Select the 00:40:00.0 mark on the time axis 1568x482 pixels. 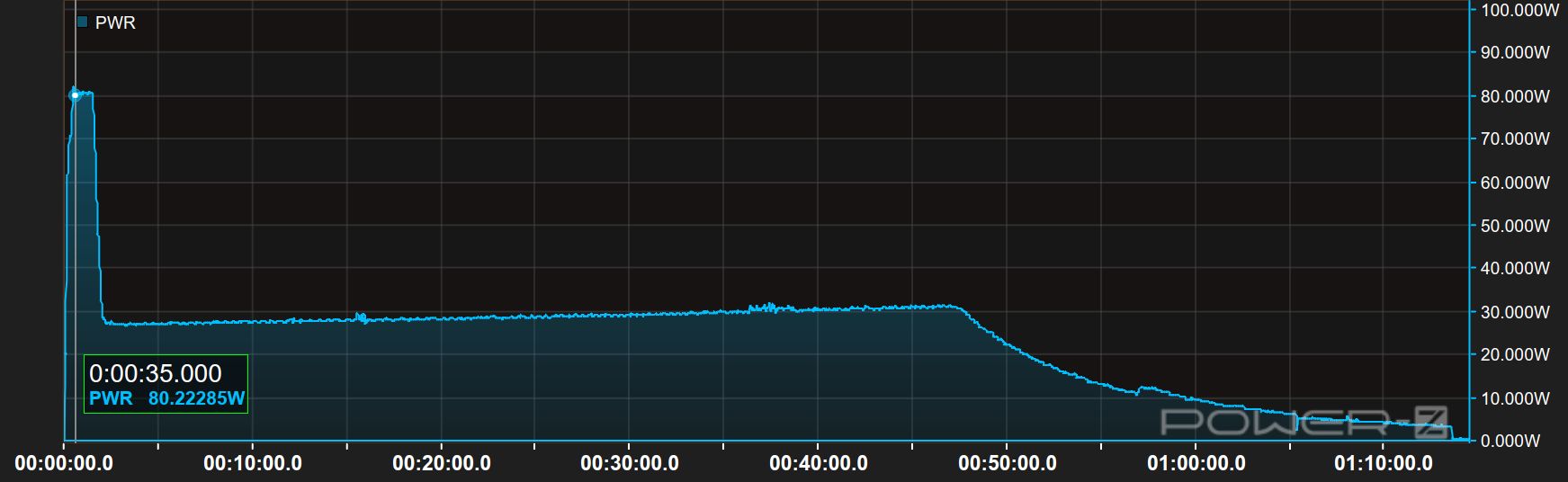pyautogui.click(x=819, y=464)
